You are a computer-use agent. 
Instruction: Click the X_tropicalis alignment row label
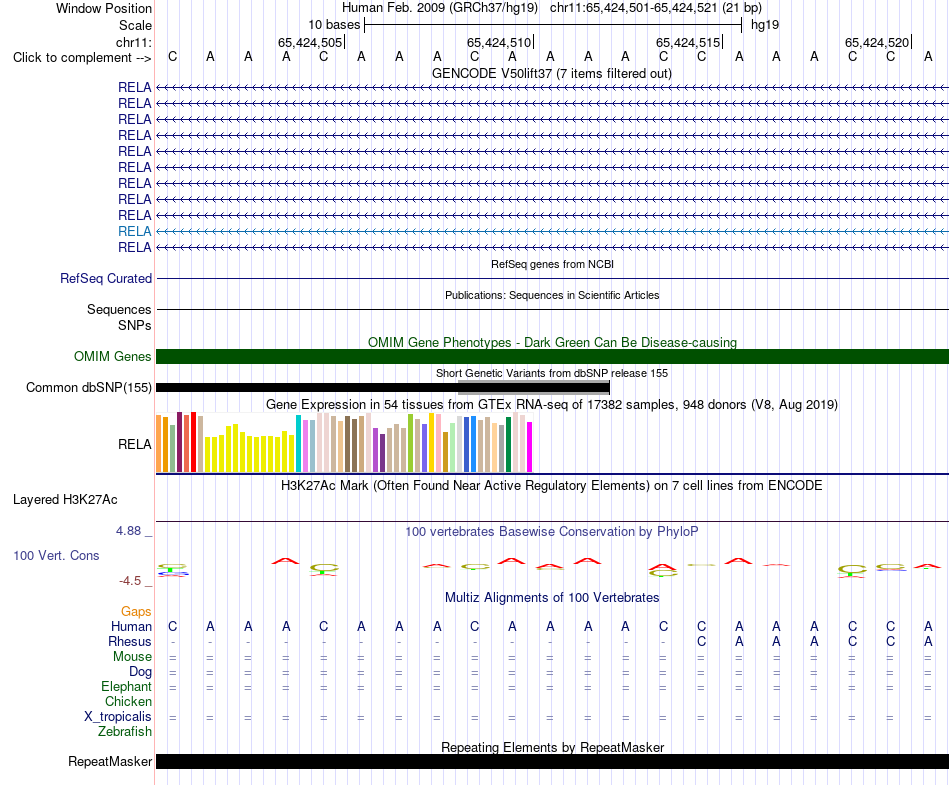point(118,717)
